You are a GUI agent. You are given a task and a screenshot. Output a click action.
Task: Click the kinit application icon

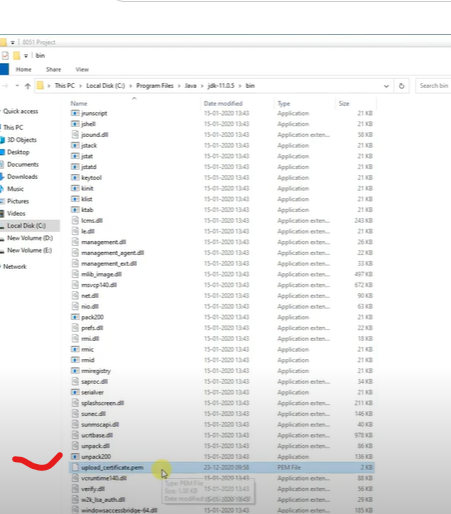tap(75, 188)
